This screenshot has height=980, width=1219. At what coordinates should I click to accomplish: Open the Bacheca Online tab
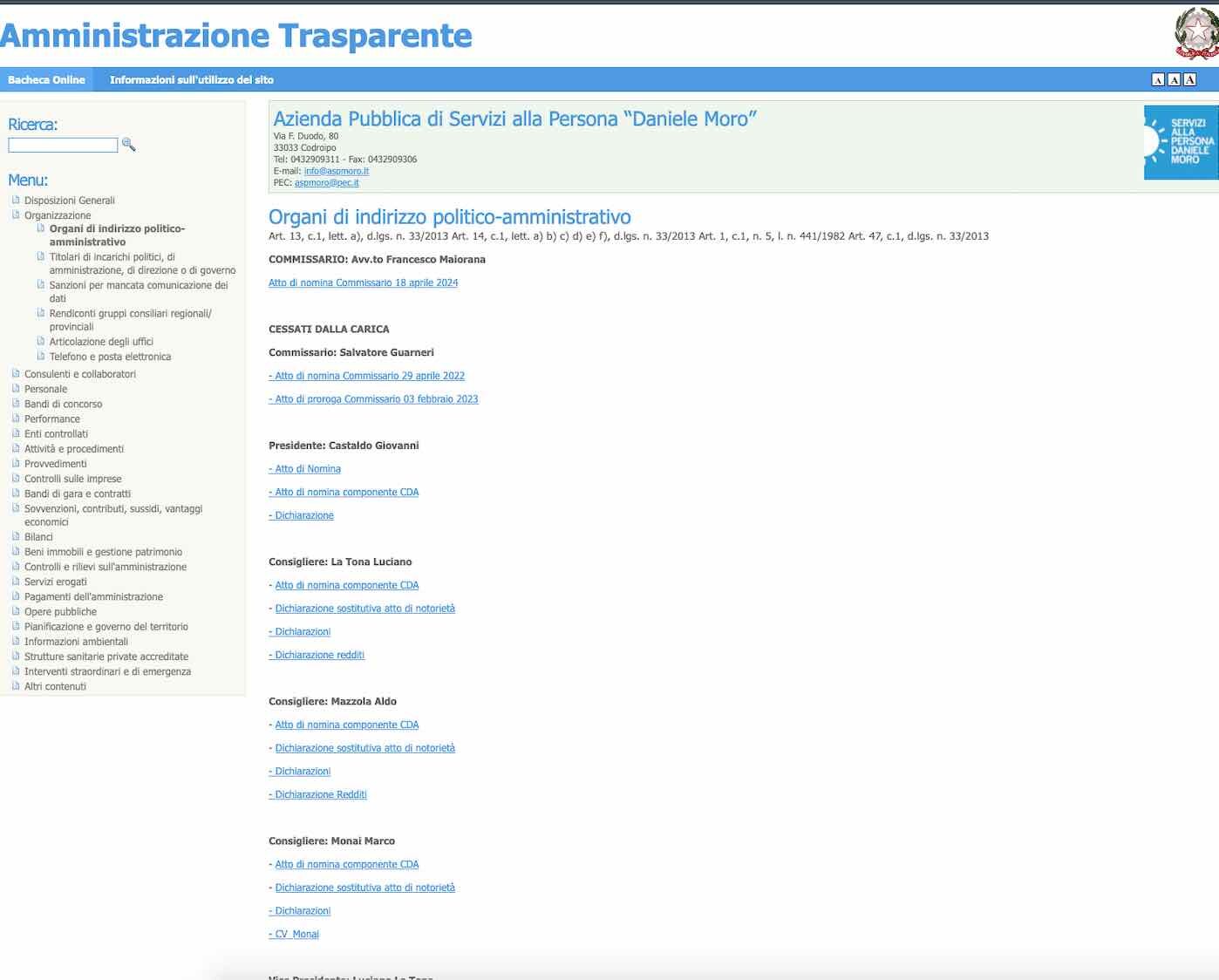pyautogui.click(x=46, y=80)
